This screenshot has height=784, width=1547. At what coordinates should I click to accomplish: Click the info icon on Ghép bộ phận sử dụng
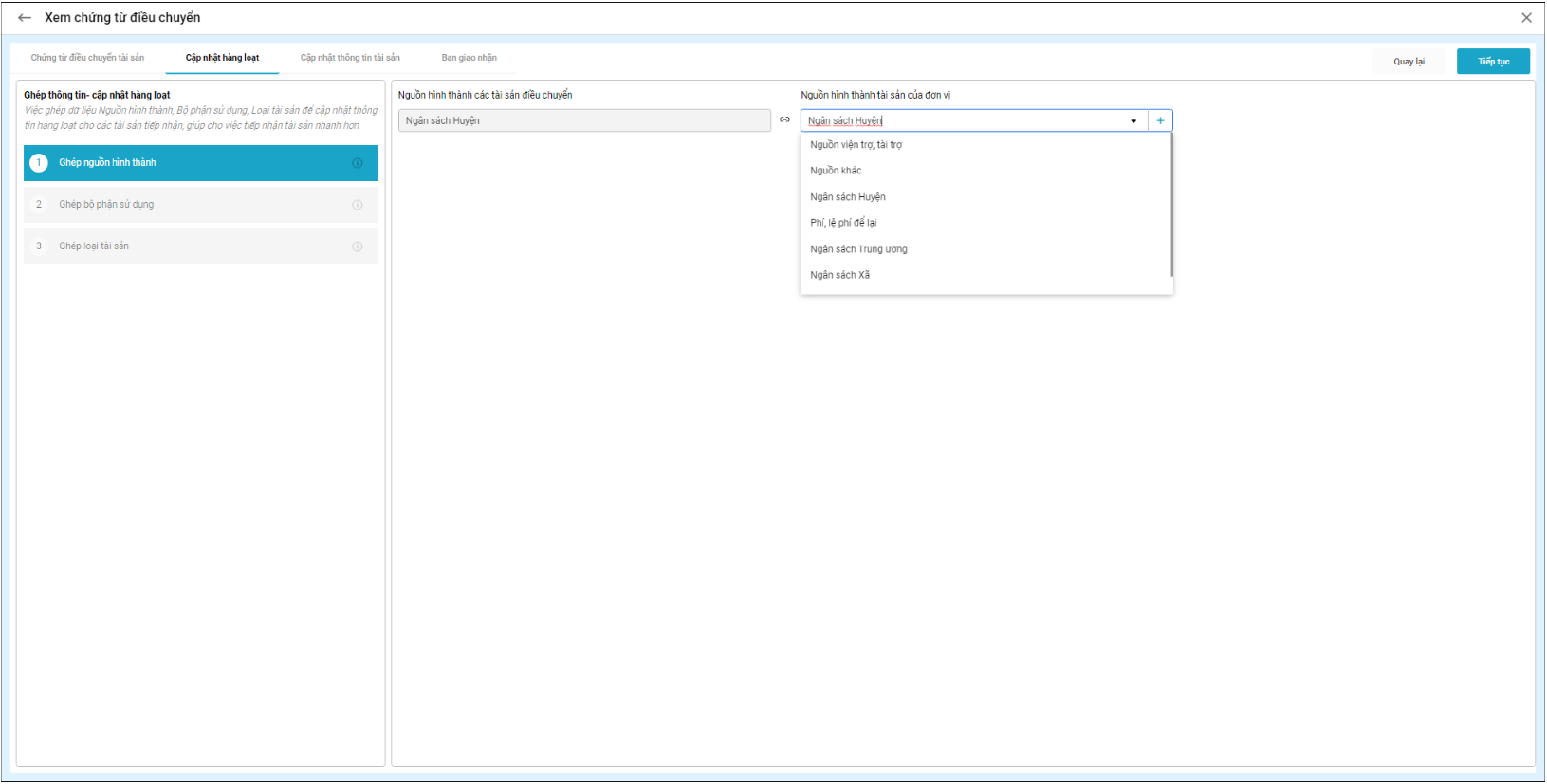(x=358, y=205)
